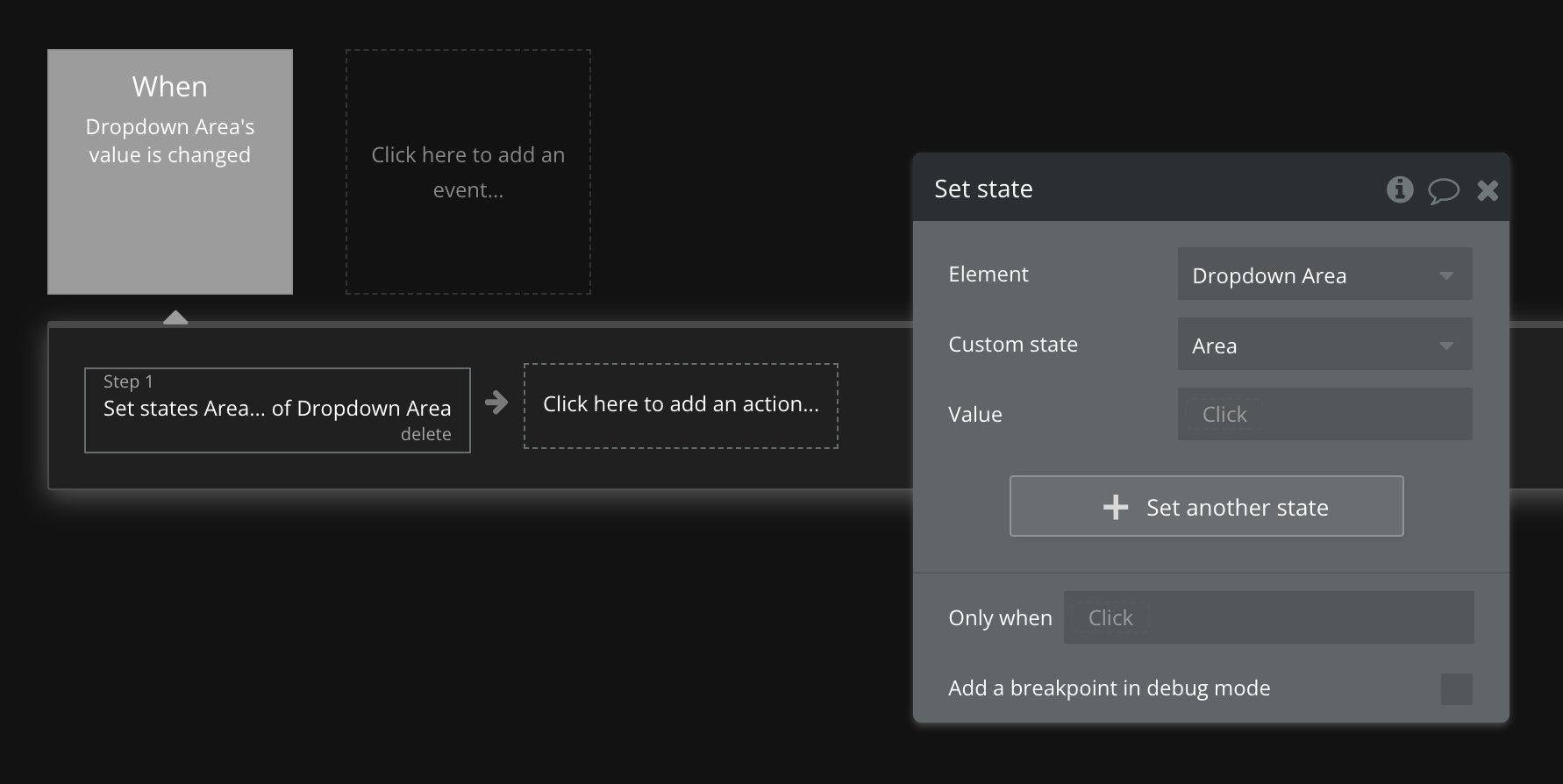Screen dimensions: 1563x784
Task: Delete the Step 1 action
Action: [x=425, y=434]
